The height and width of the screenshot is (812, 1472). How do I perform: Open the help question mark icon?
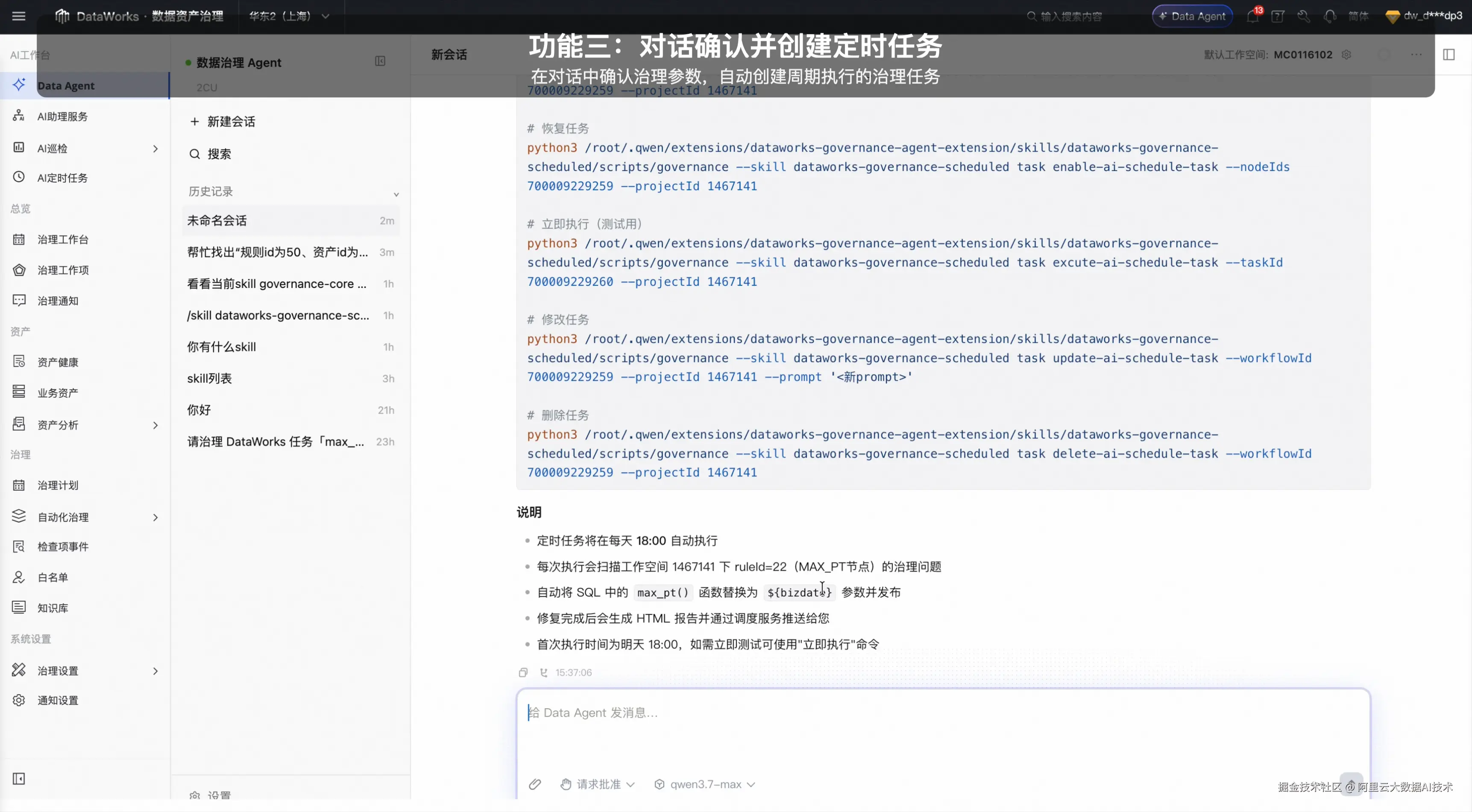[x=1278, y=16]
